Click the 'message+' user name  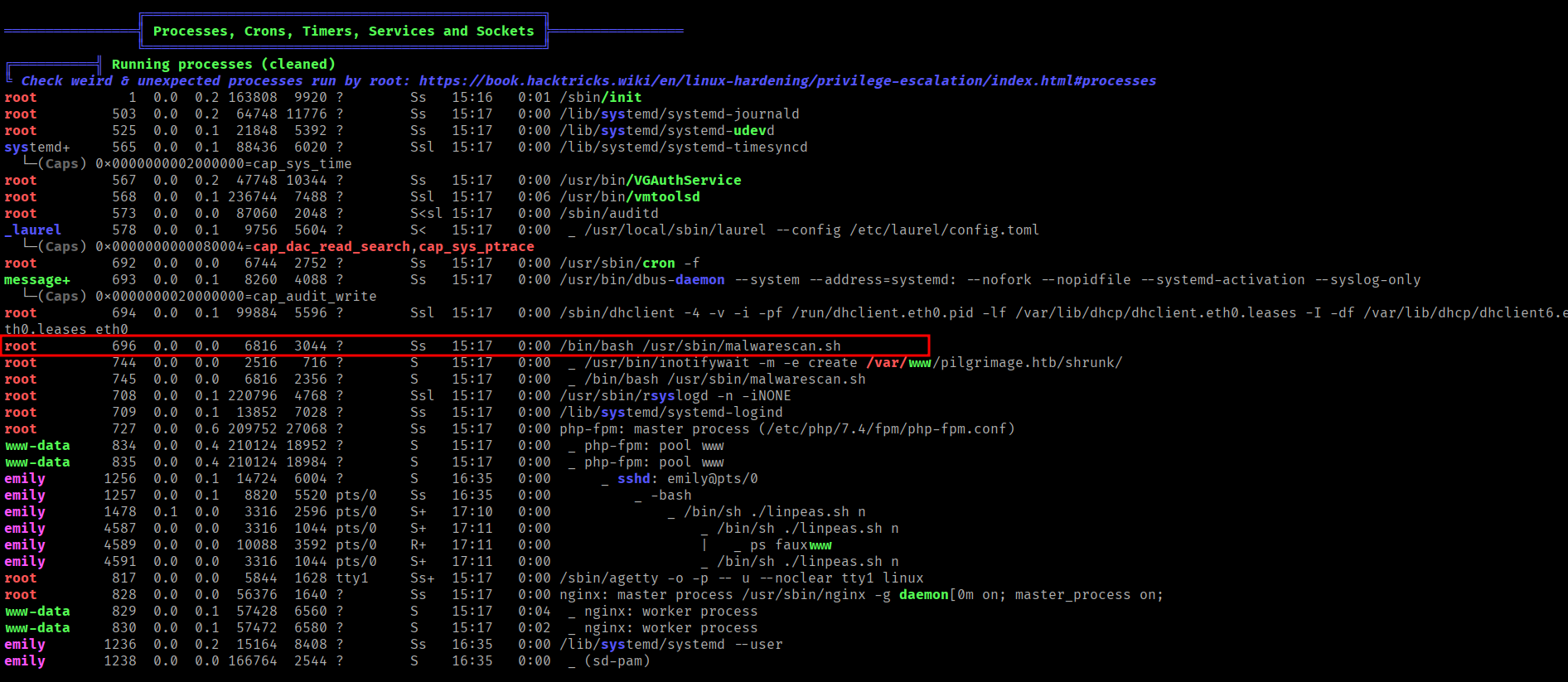point(37,279)
